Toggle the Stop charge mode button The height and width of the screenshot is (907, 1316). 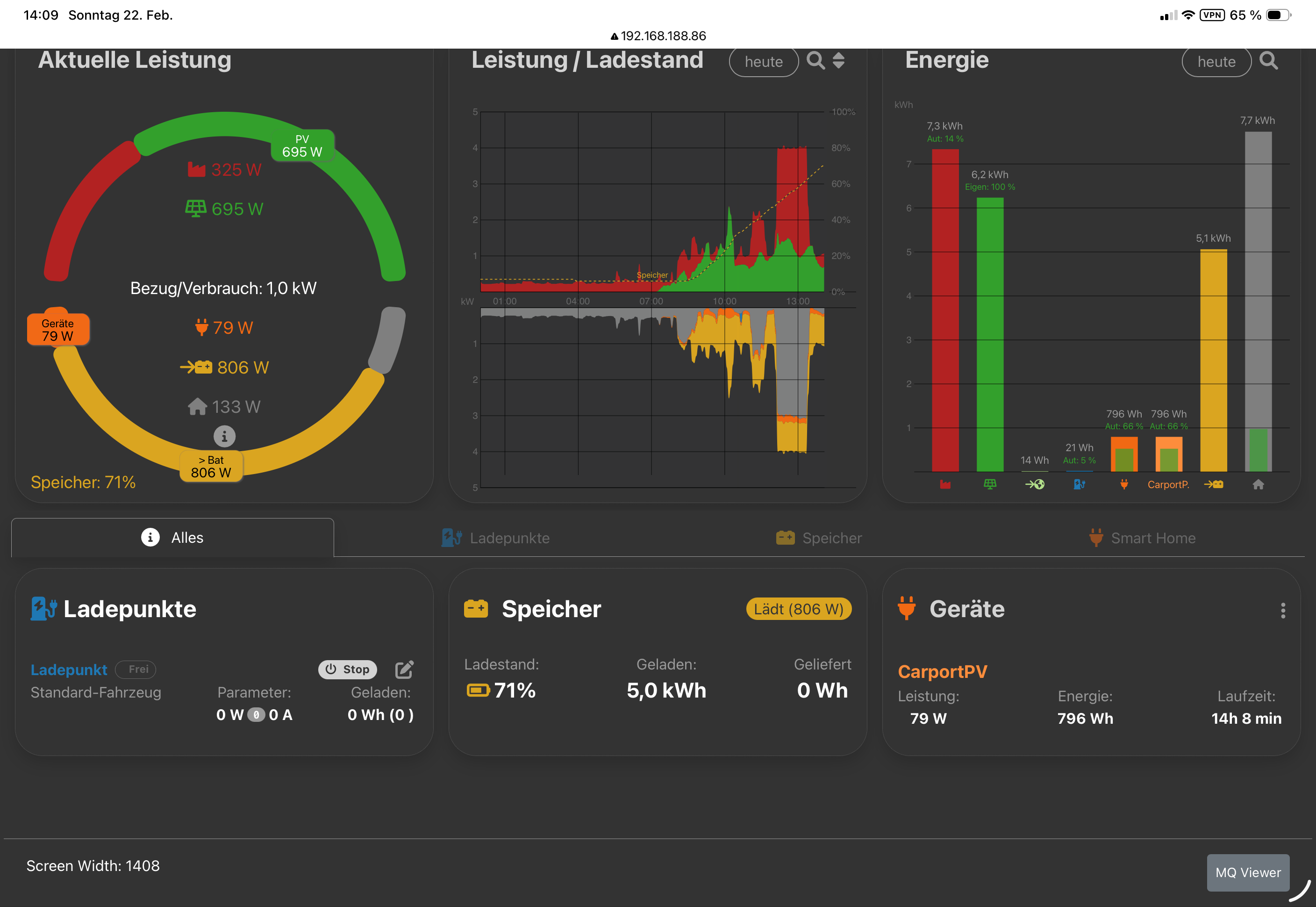(x=348, y=669)
